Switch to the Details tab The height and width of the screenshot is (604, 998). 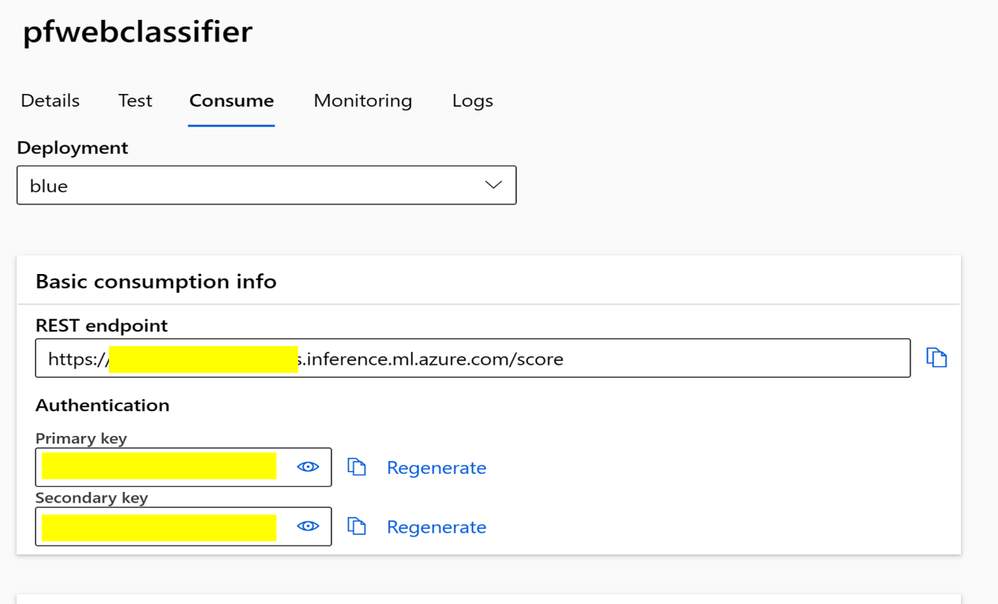coord(50,101)
